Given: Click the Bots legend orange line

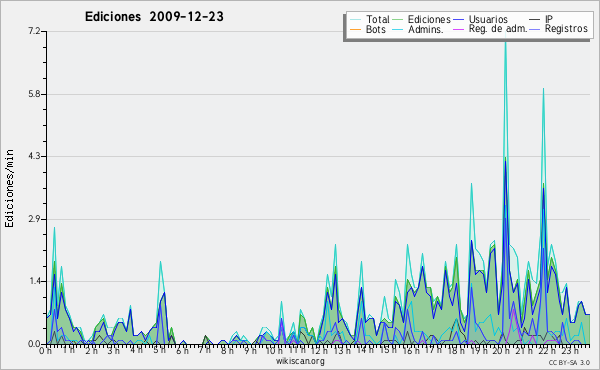Looking at the screenshot, I should 355,29.
